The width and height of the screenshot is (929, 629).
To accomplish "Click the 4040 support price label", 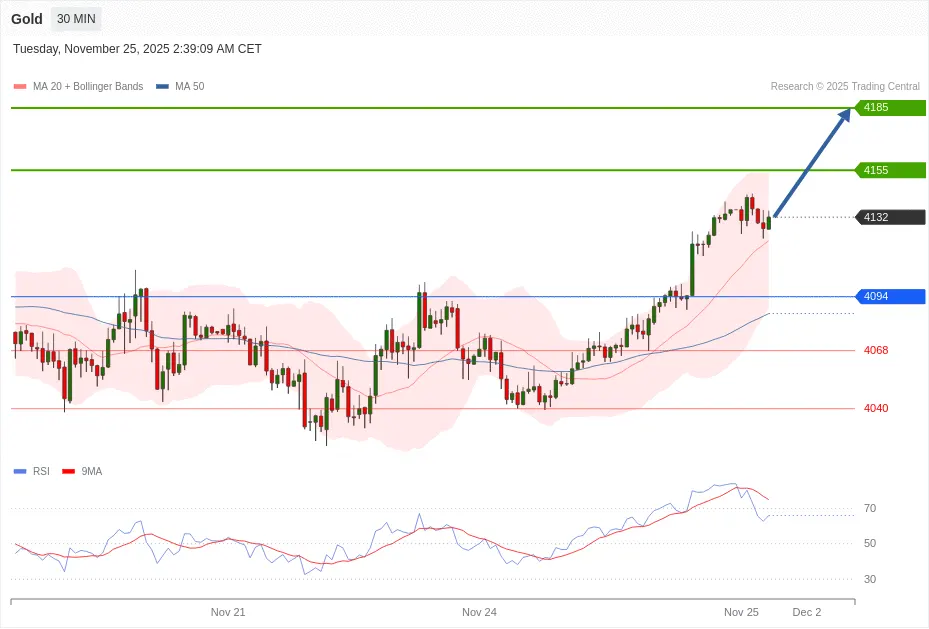I will (876, 409).
